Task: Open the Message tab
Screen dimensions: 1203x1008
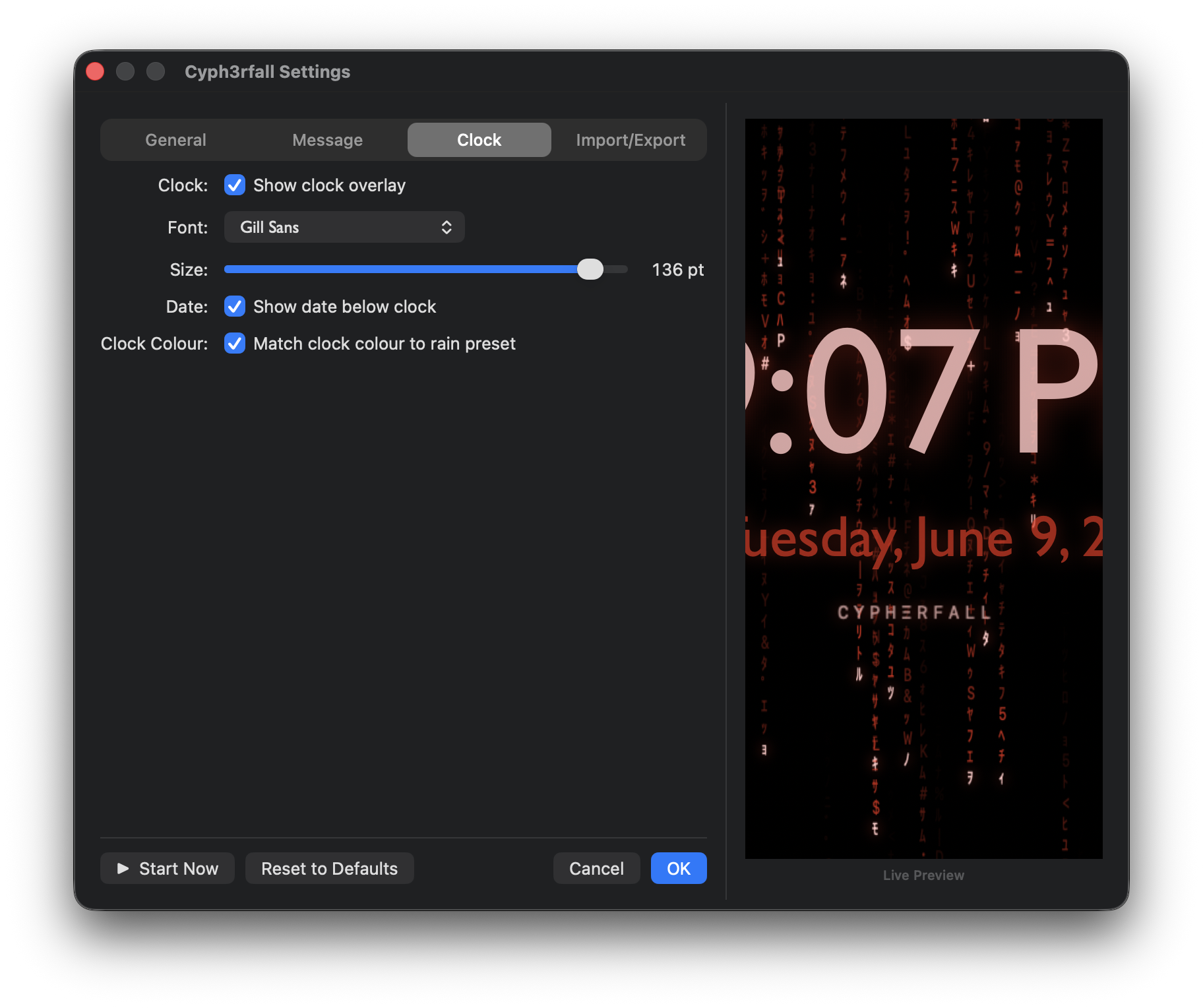Action: click(327, 140)
